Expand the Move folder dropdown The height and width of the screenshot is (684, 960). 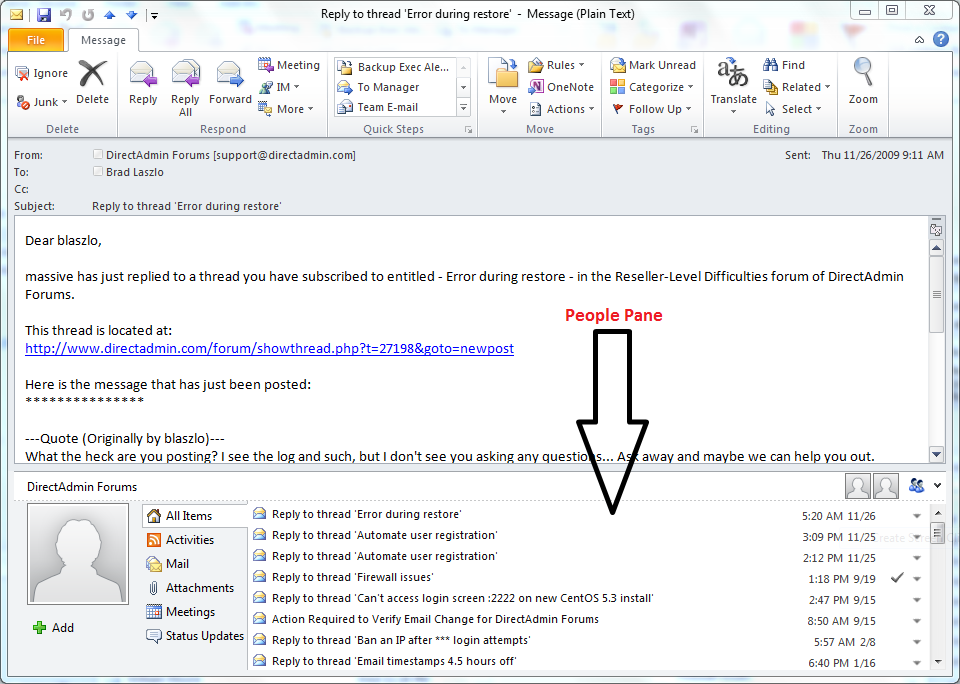tap(503, 111)
